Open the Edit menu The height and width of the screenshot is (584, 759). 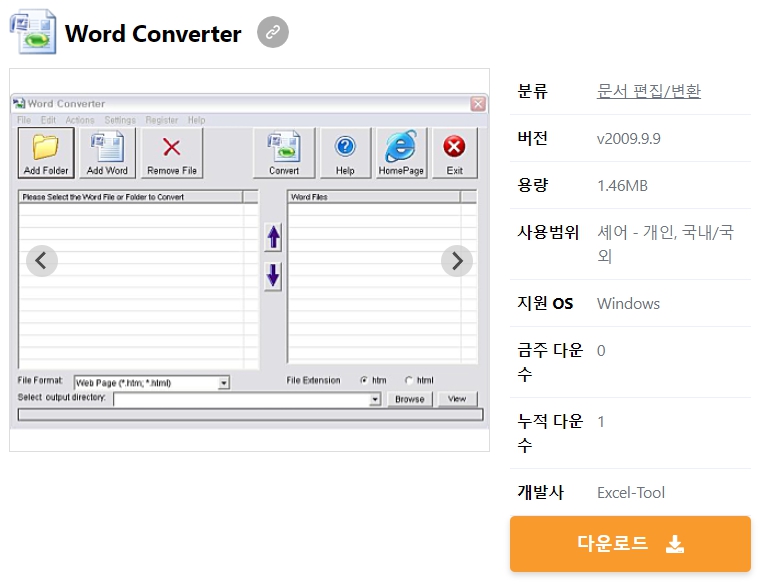48,120
